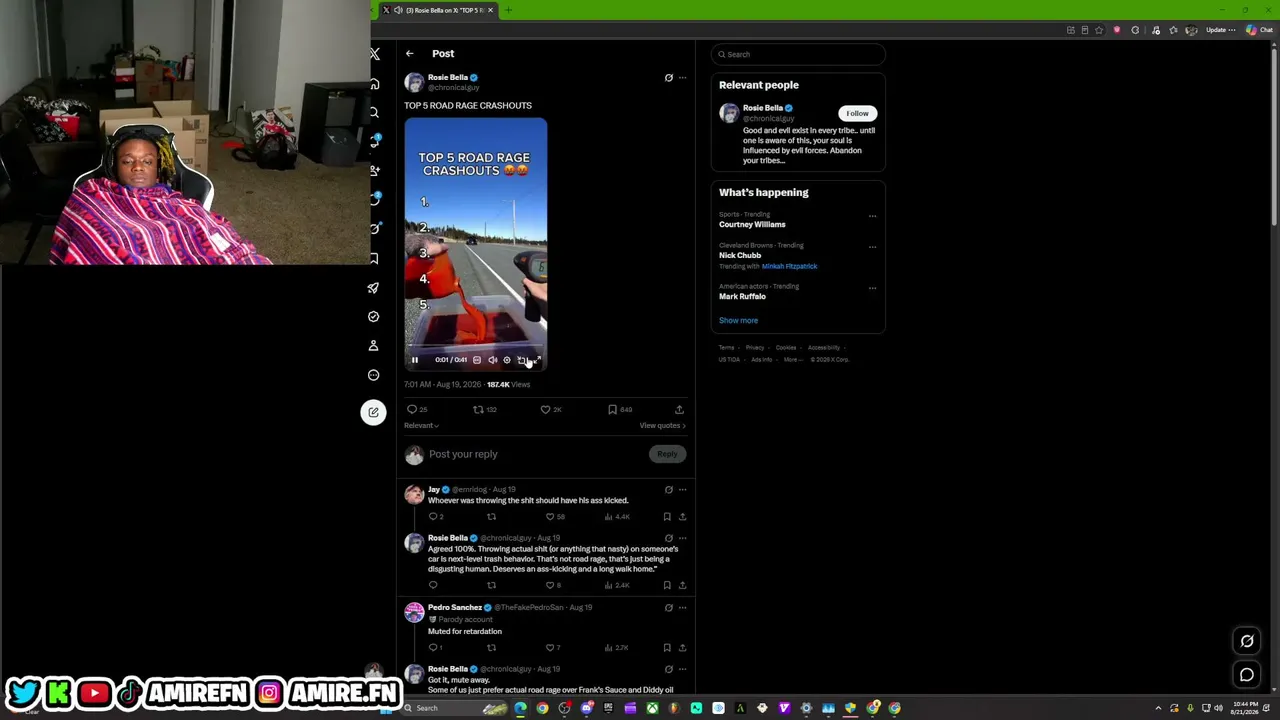Mute the video sound
Image resolution: width=1280 pixels, height=720 pixels.
click(x=492, y=360)
